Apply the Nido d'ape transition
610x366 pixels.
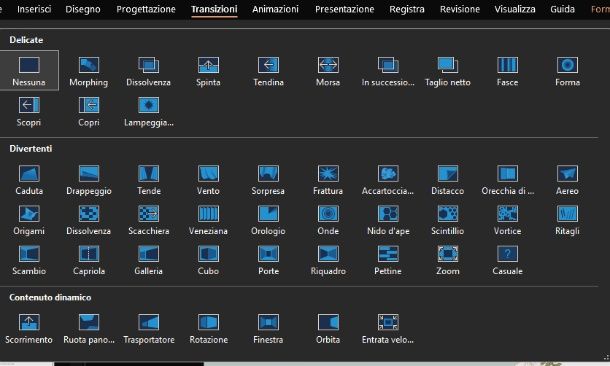pyautogui.click(x=388, y=220)
